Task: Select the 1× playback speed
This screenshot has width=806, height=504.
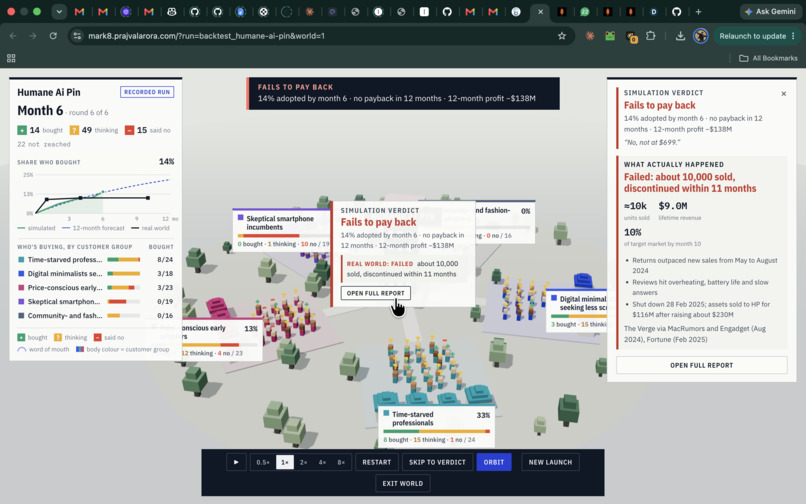Action: pyautogui.click(x=284, y=462)
